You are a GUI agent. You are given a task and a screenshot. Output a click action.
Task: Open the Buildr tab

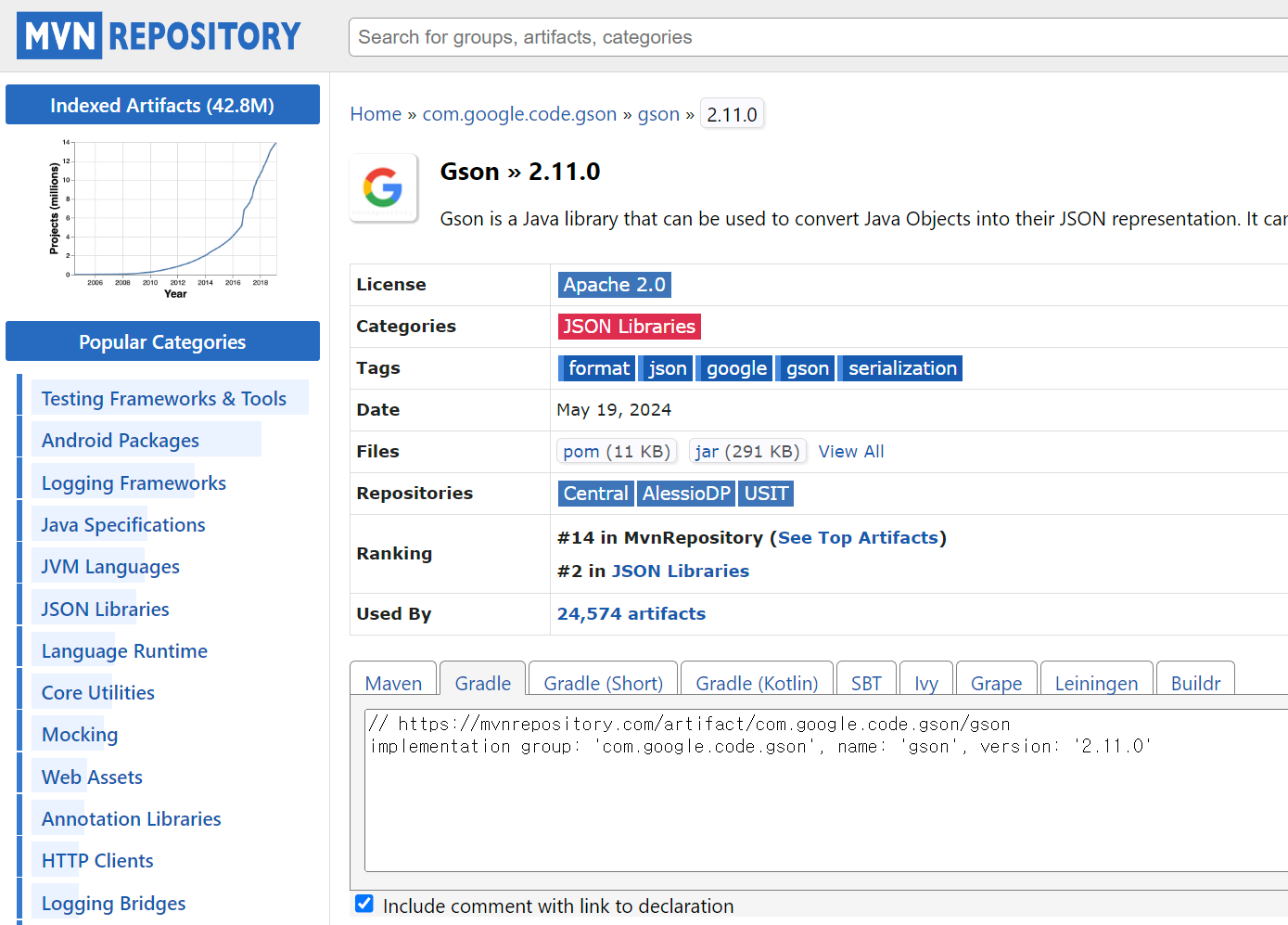click(x=1195, y=678)
